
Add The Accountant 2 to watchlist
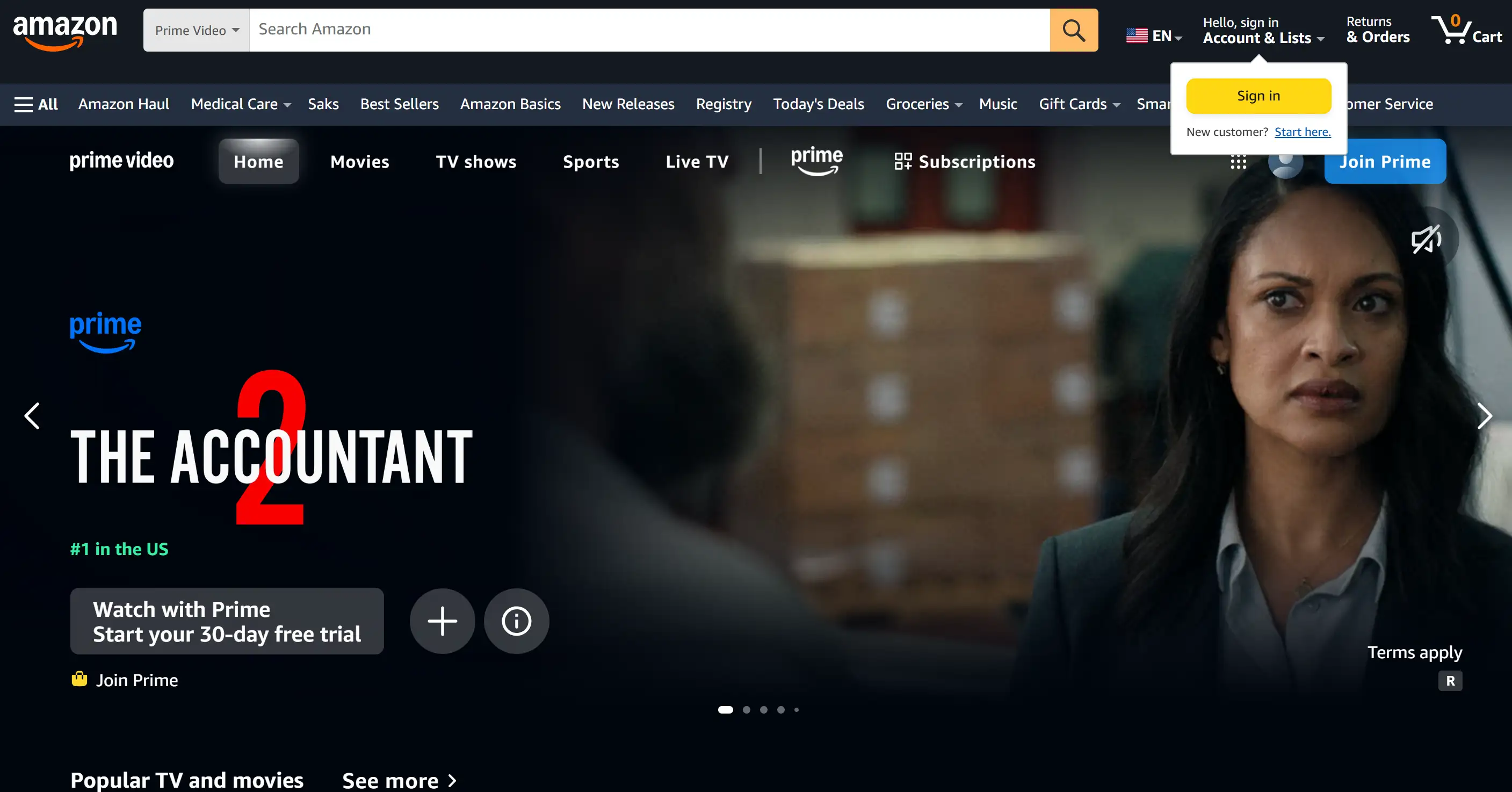[x=442, y=621]
